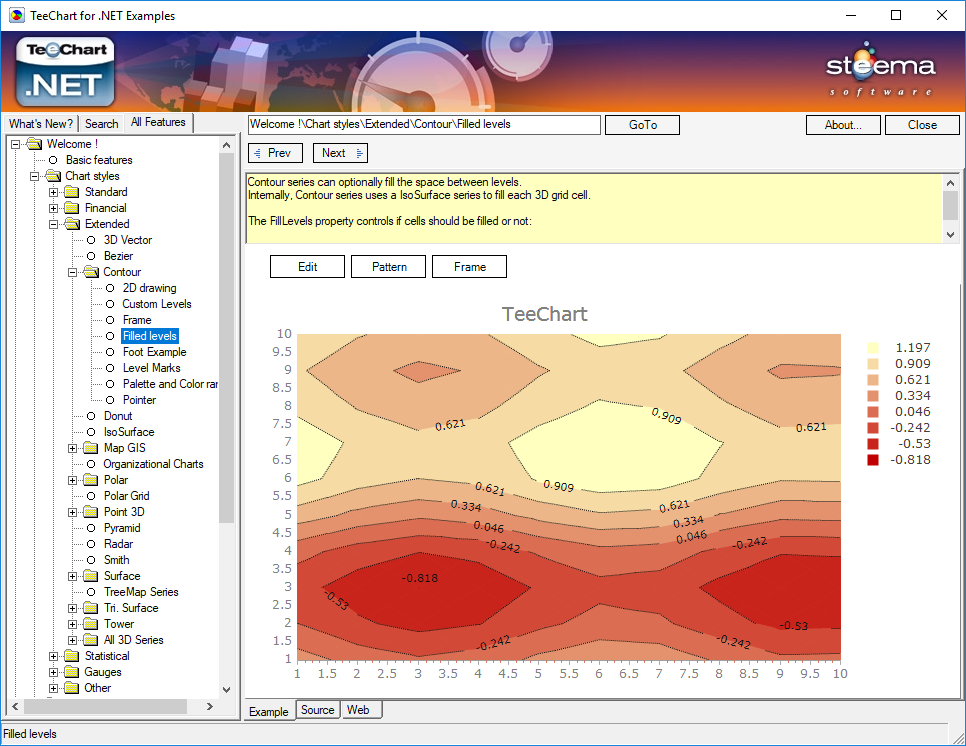This screenshot has height=746, width=966.
Task: Click the Financial folder icon
Action: click(x=72, y=208)
